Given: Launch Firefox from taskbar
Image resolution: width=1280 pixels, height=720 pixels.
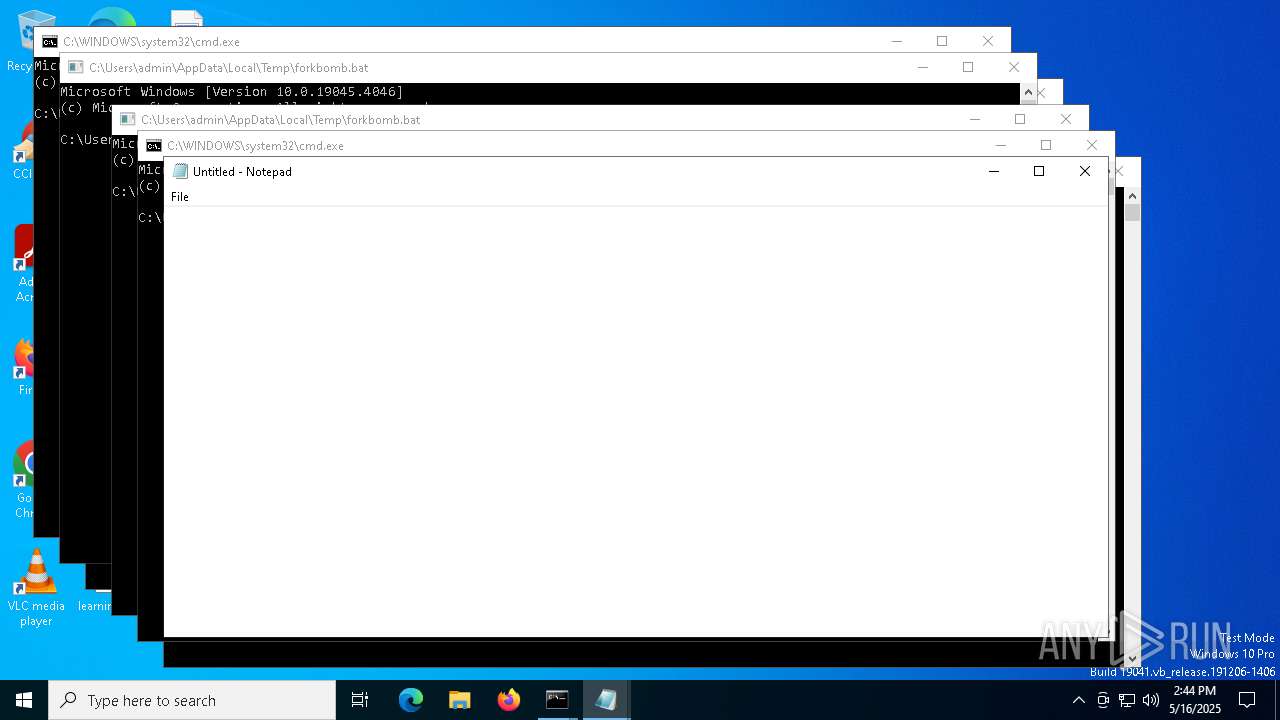Looking at the screenshot, I should (509, 700).
